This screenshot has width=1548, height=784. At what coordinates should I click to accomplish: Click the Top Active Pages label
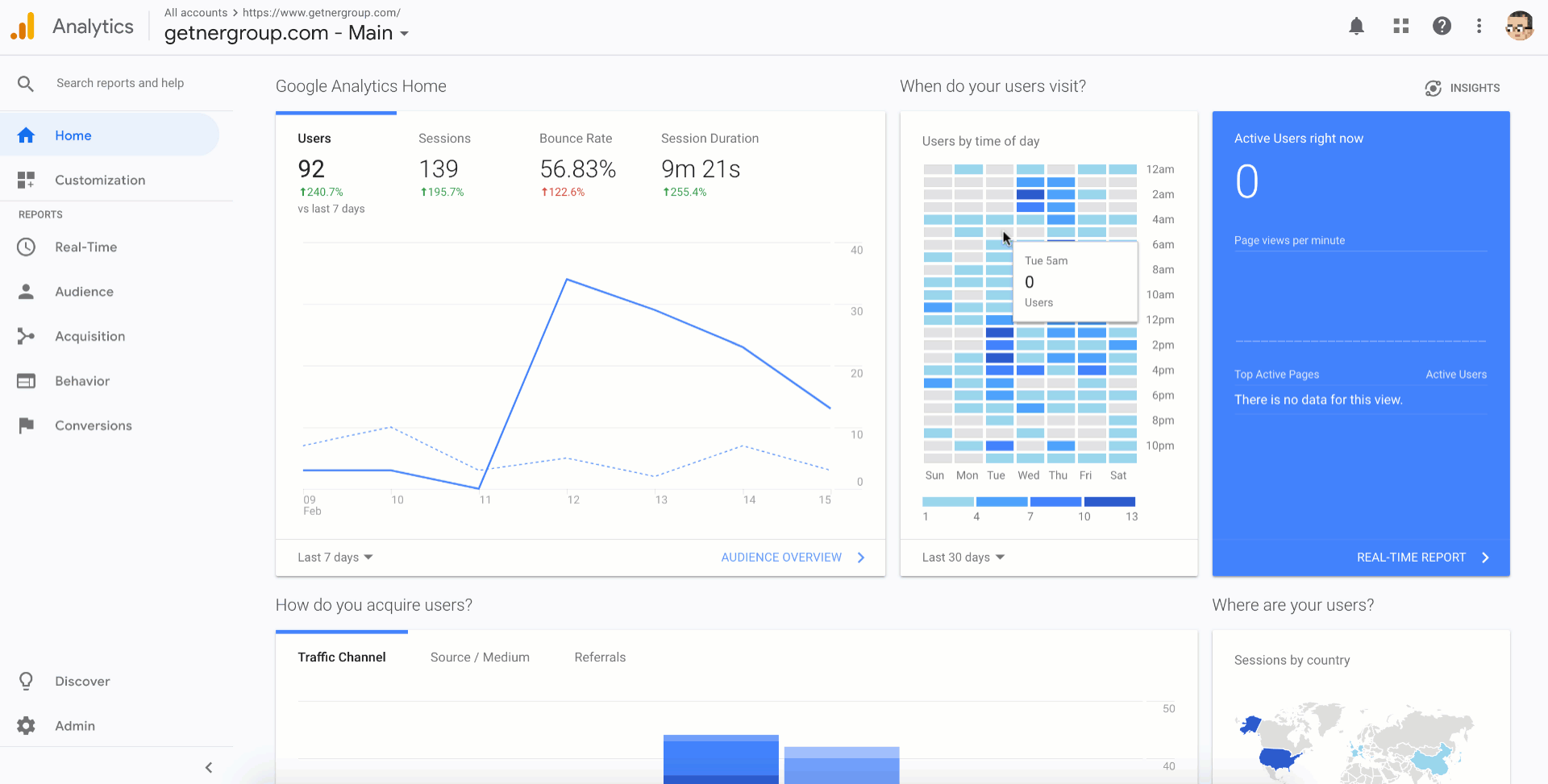1276,375
